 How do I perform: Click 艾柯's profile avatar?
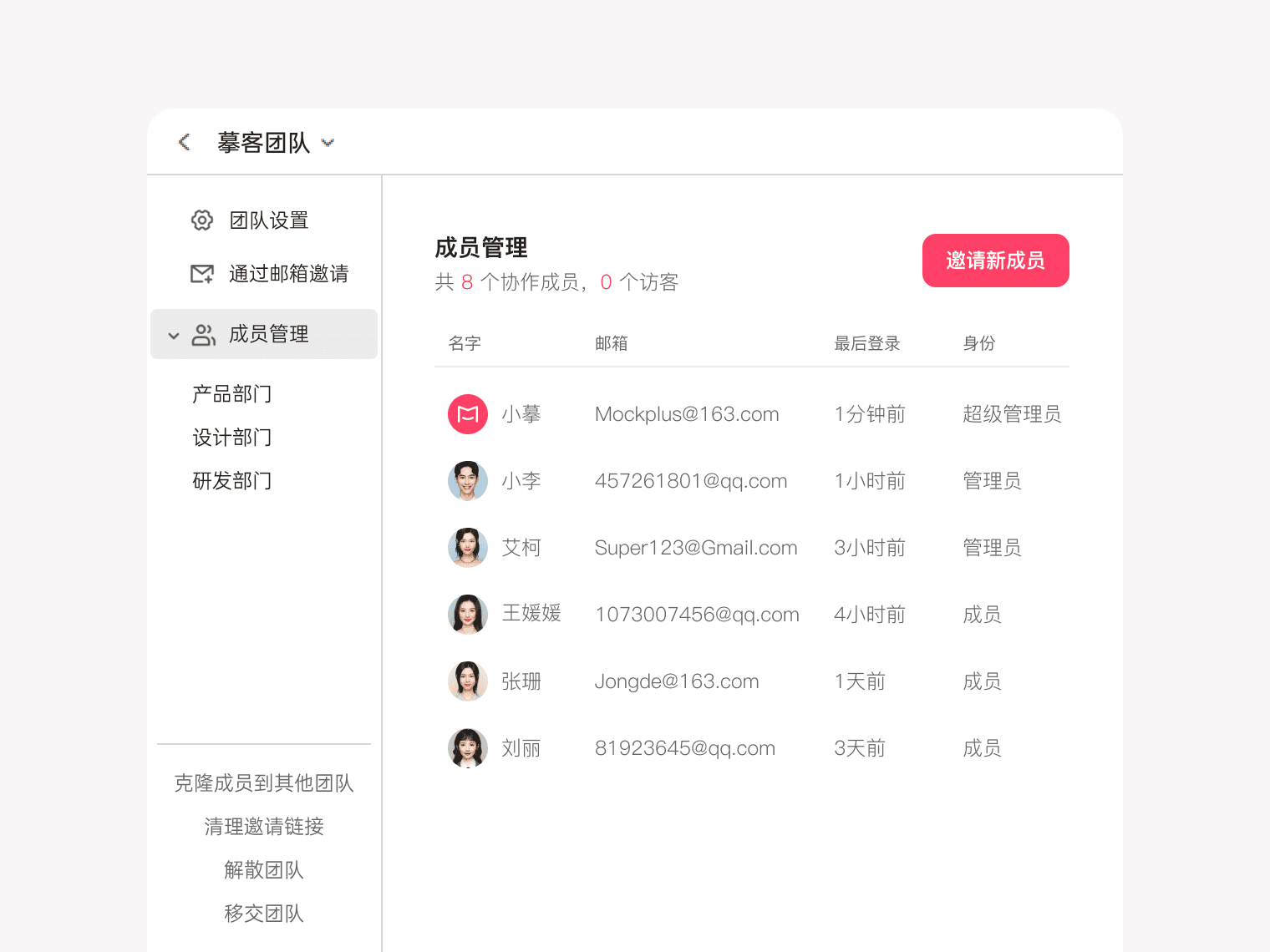468,548
